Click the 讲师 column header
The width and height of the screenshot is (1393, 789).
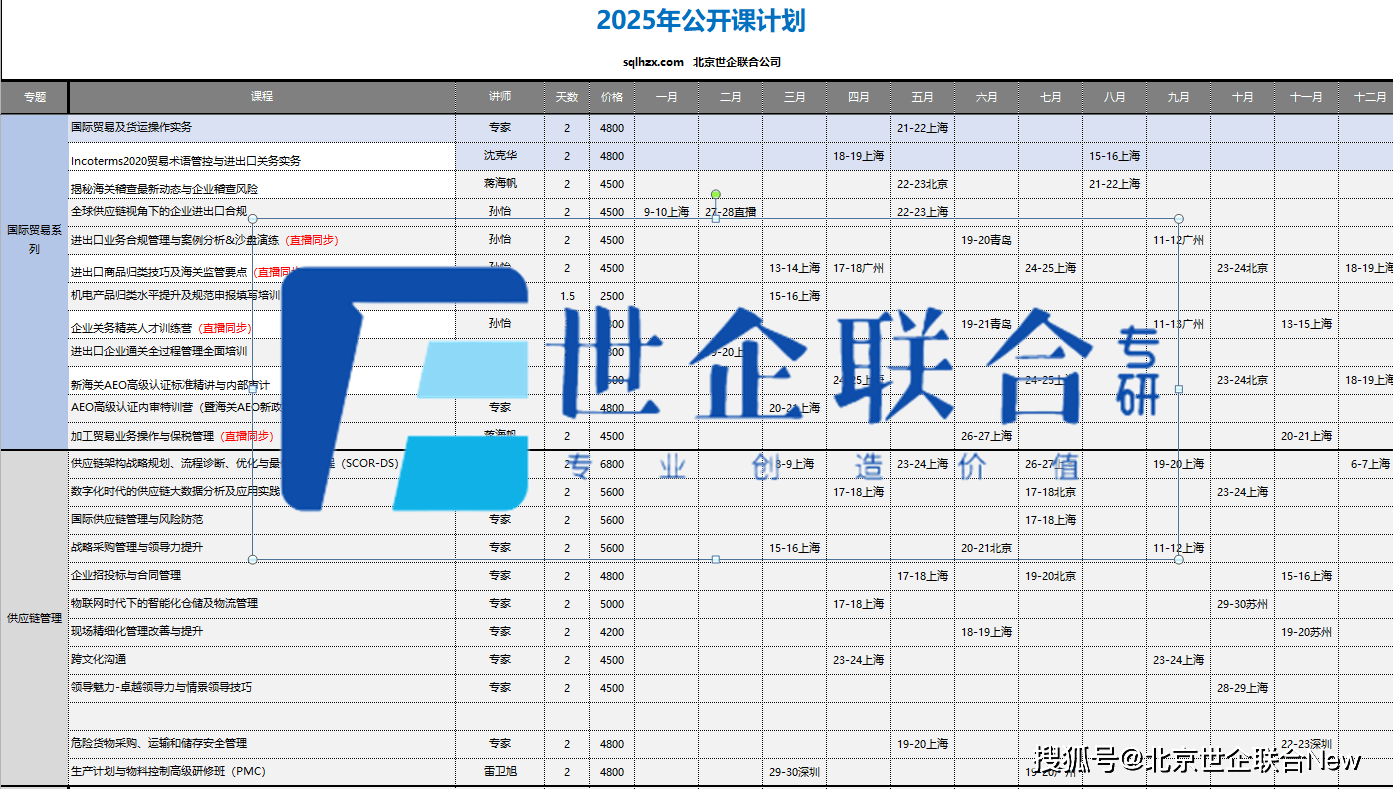[500, 97]
